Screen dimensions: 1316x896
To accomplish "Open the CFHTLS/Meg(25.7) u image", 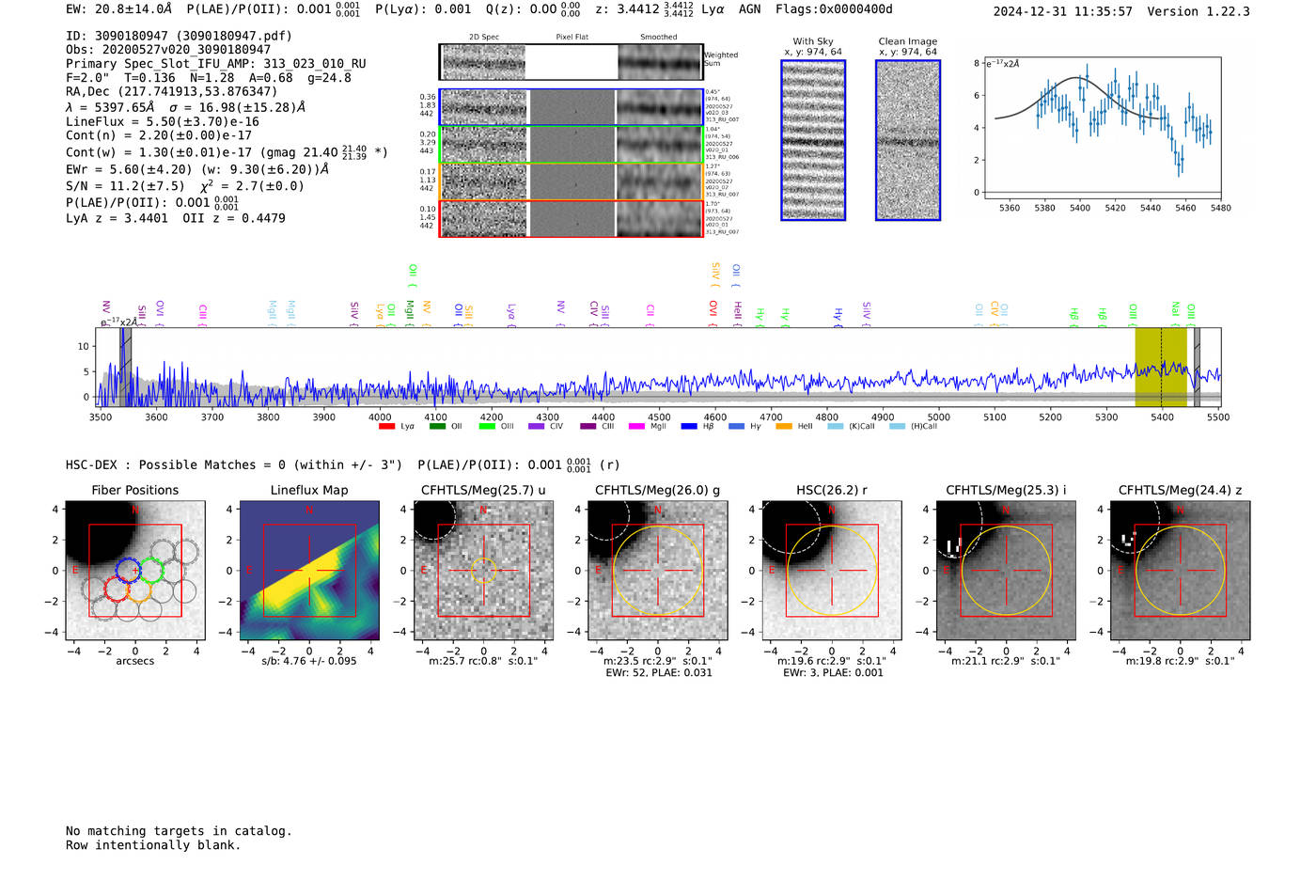I will point(483,571).
